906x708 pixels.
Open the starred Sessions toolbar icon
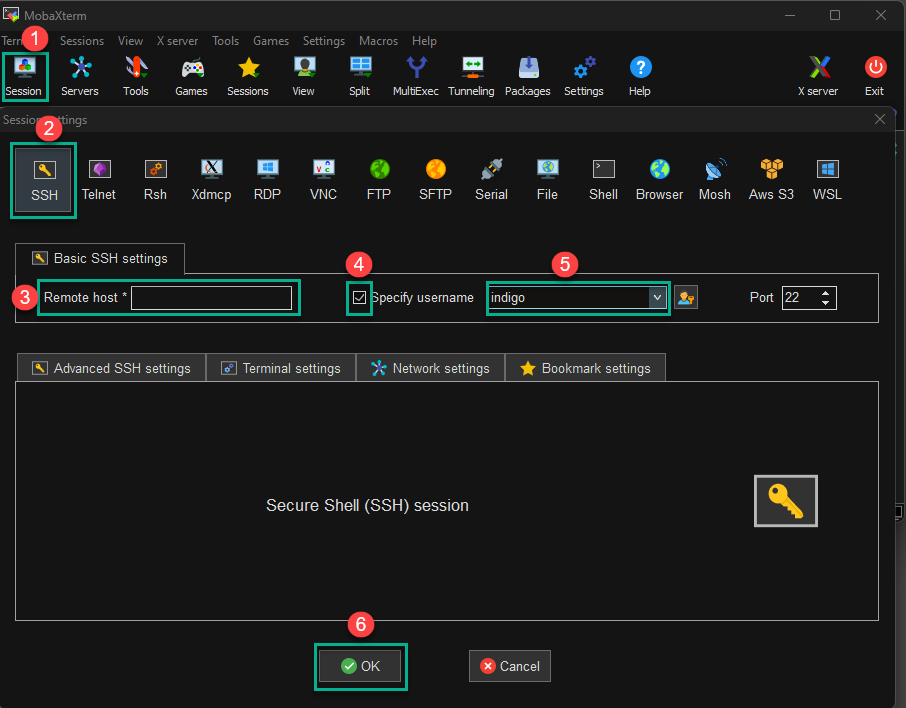(248, 76)
